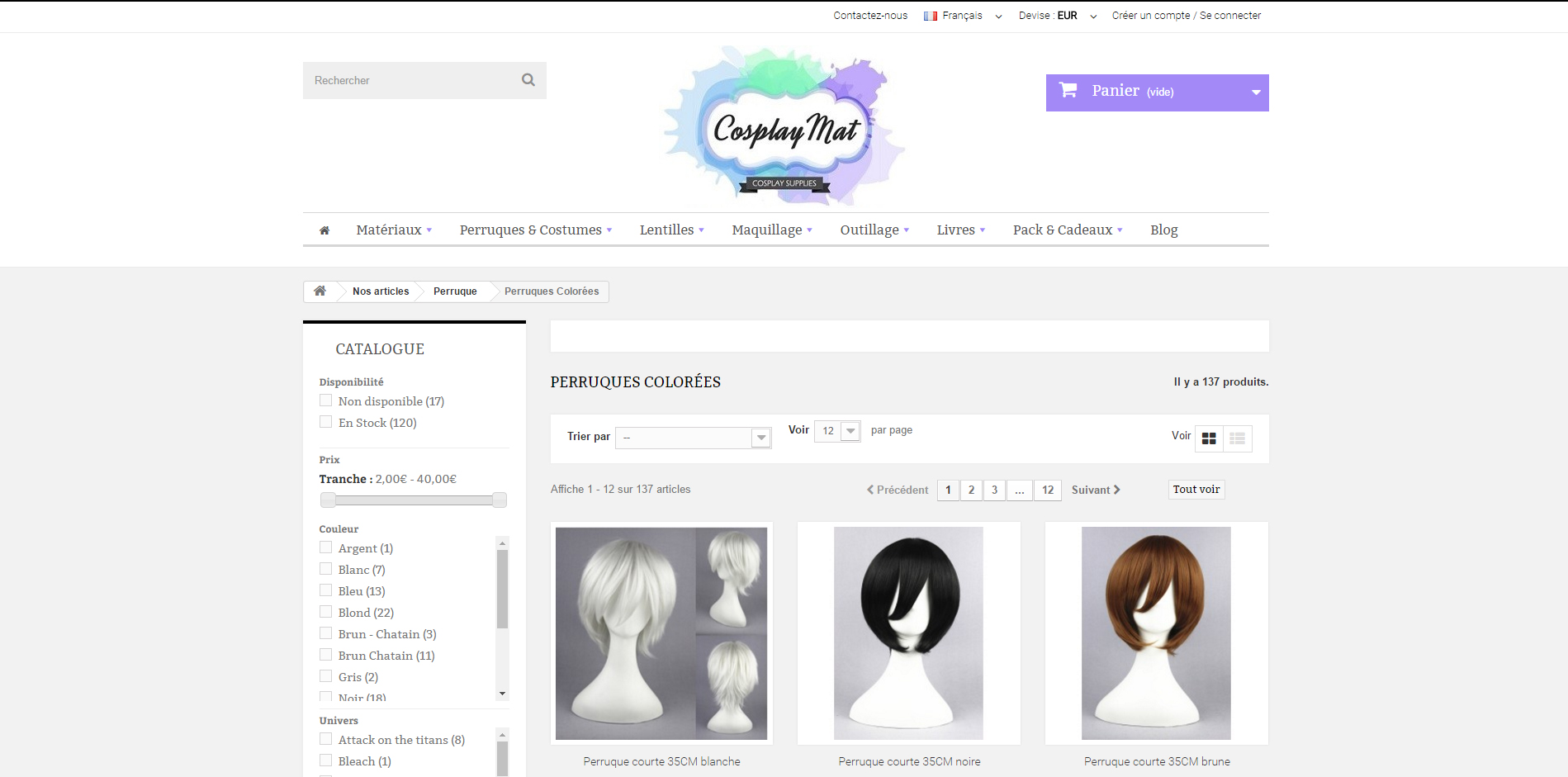Tick the Non disponible checkbox
Viewport: 1568px width, 777px height.
coord(325,400)
